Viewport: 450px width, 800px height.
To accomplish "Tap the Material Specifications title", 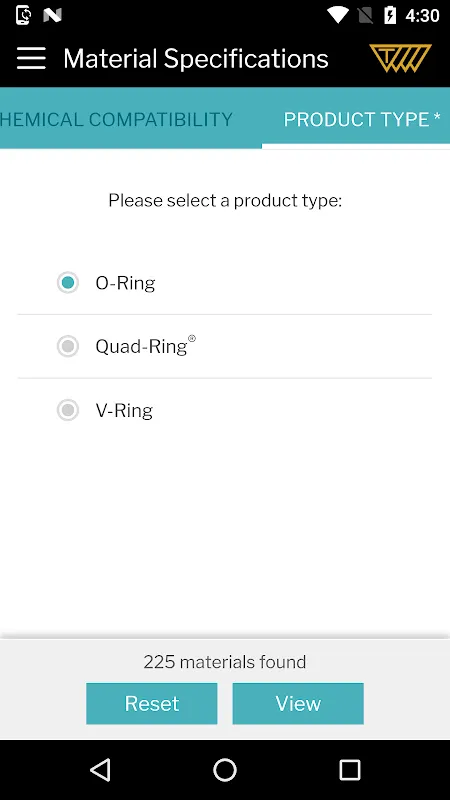I will pos(196,59).
